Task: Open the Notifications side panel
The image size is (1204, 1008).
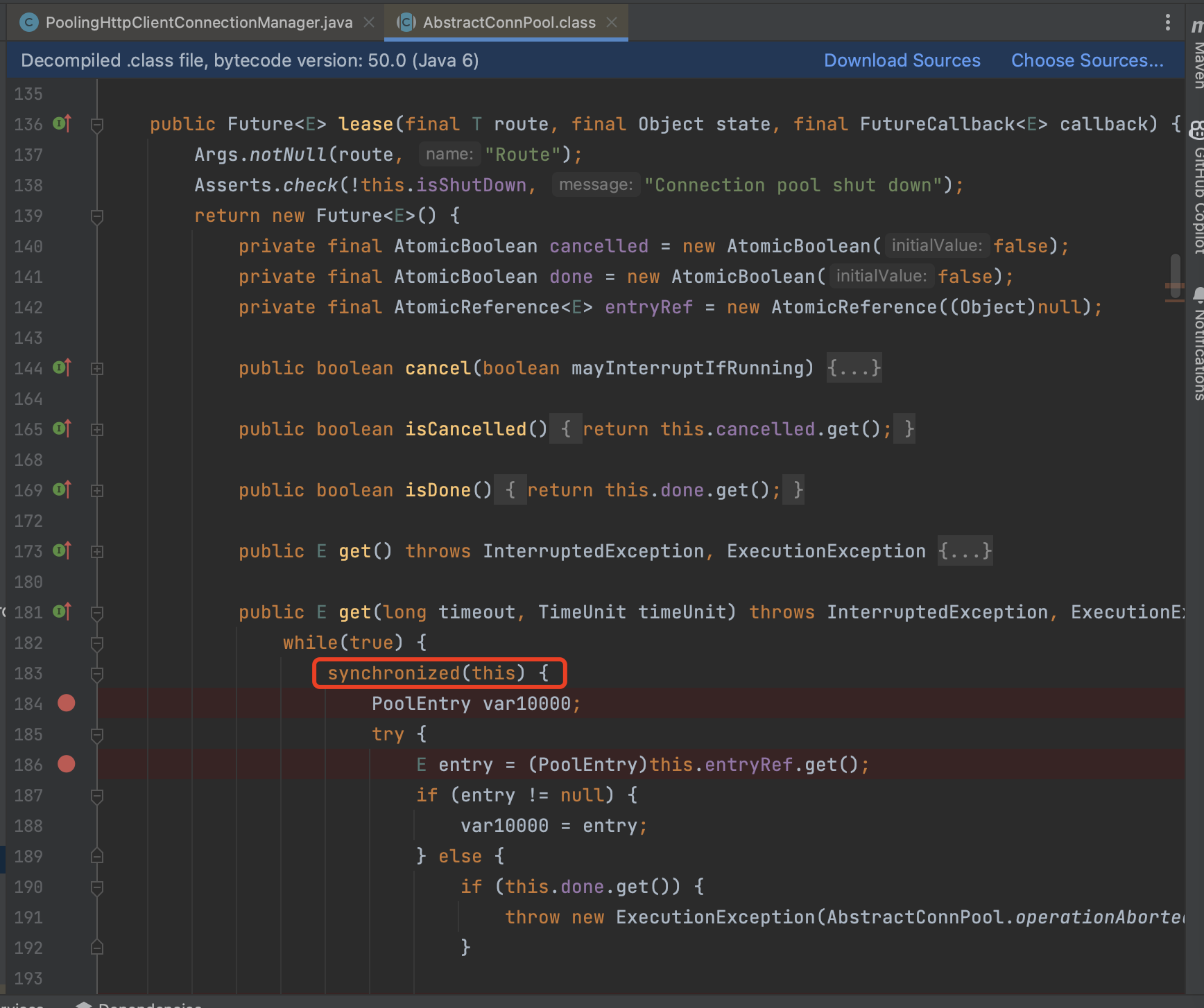Action: coord(1197,343)
